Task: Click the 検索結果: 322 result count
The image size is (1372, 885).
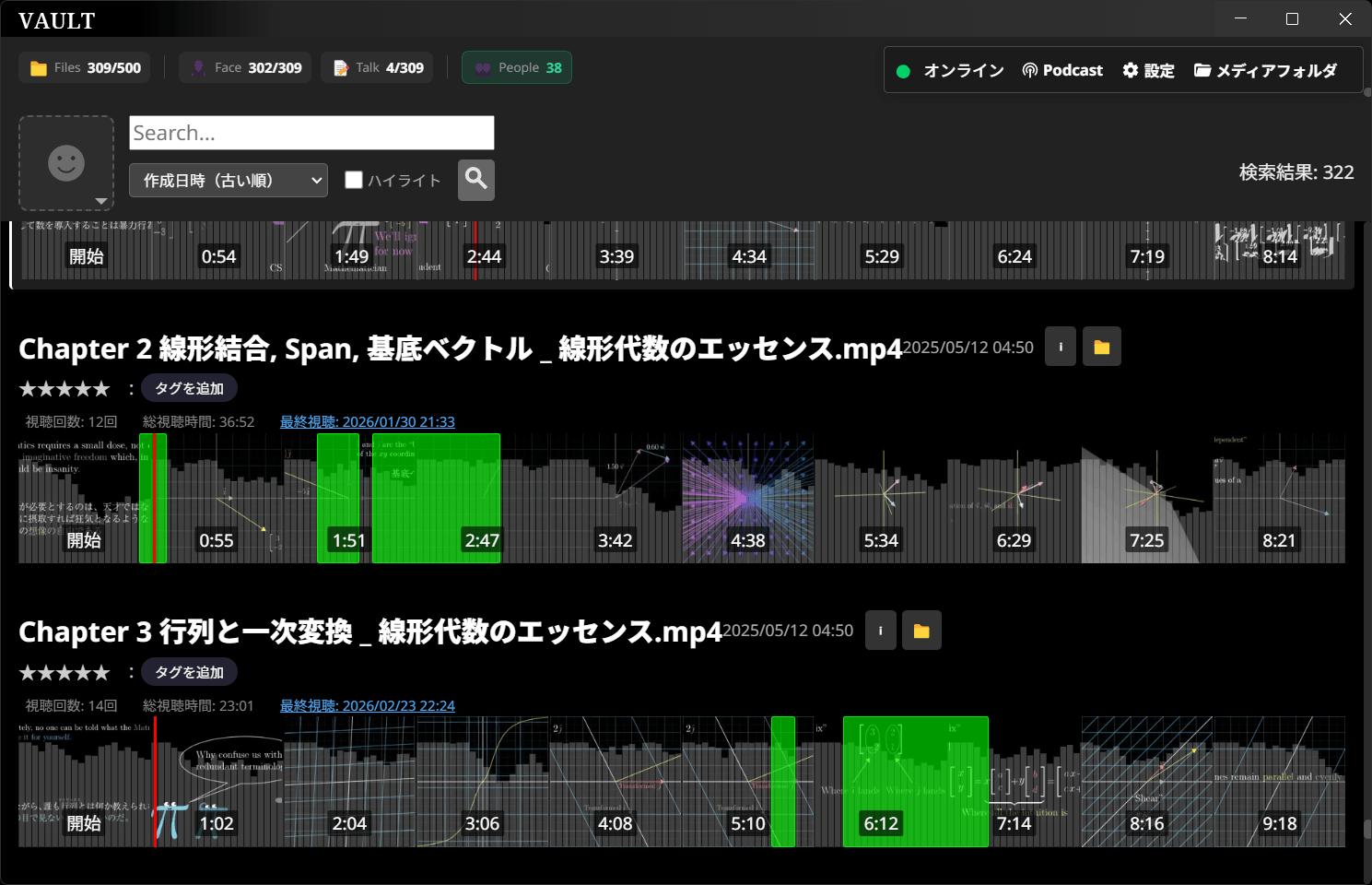Action: 1296,171
